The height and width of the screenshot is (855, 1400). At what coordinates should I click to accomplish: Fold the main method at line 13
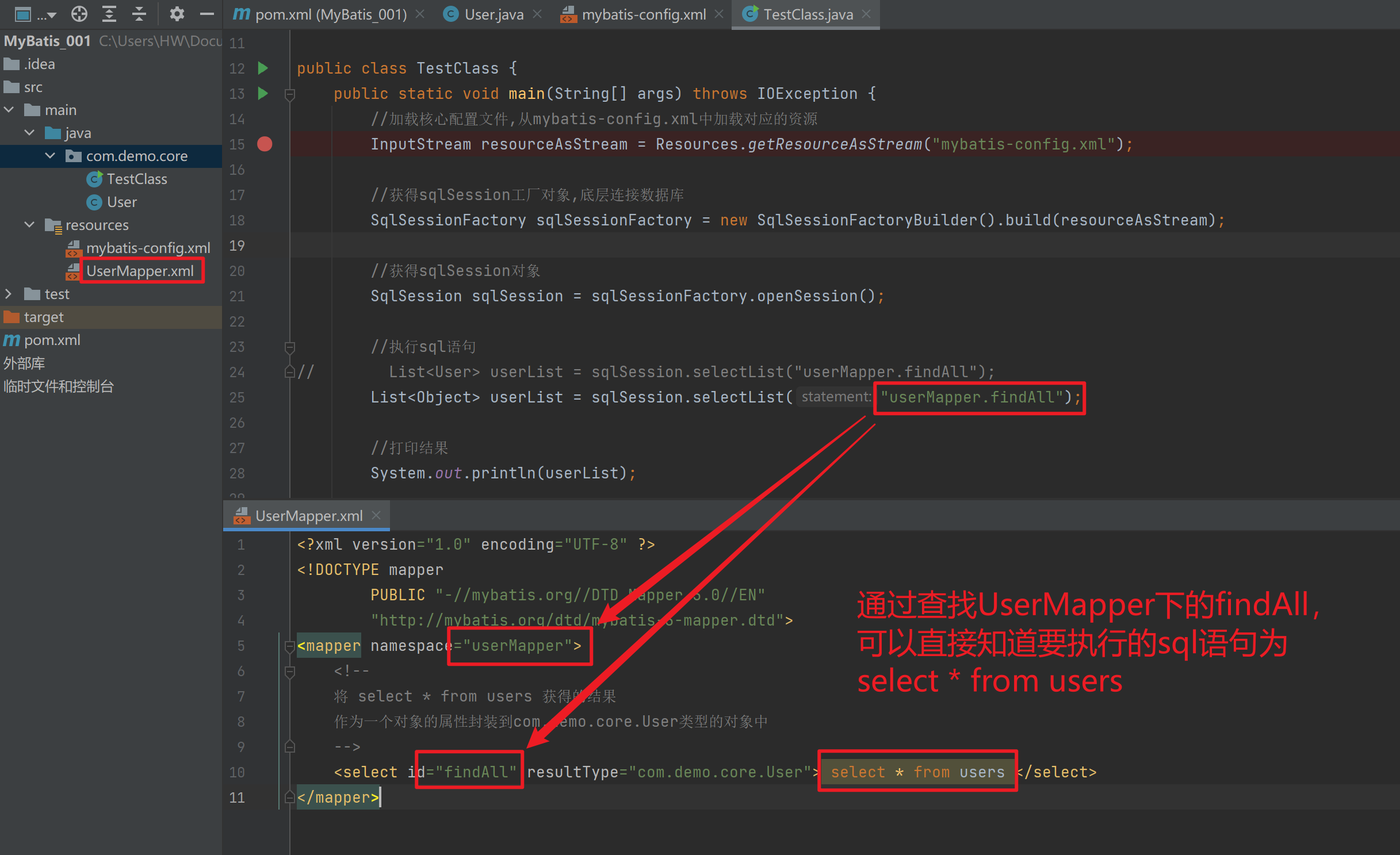coord(290,94)
